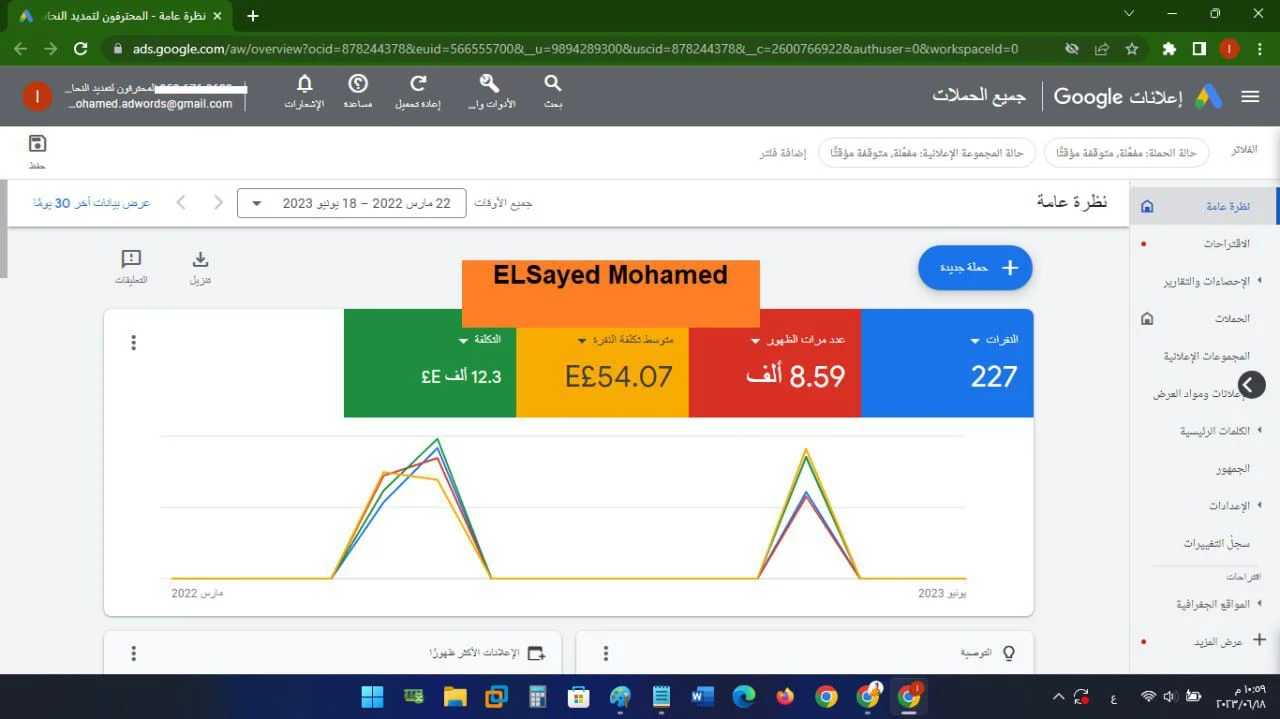The width and height of the screenshot is (1280, 719).
Task: Open the help question mark icon
Action: tap(358, 85)
